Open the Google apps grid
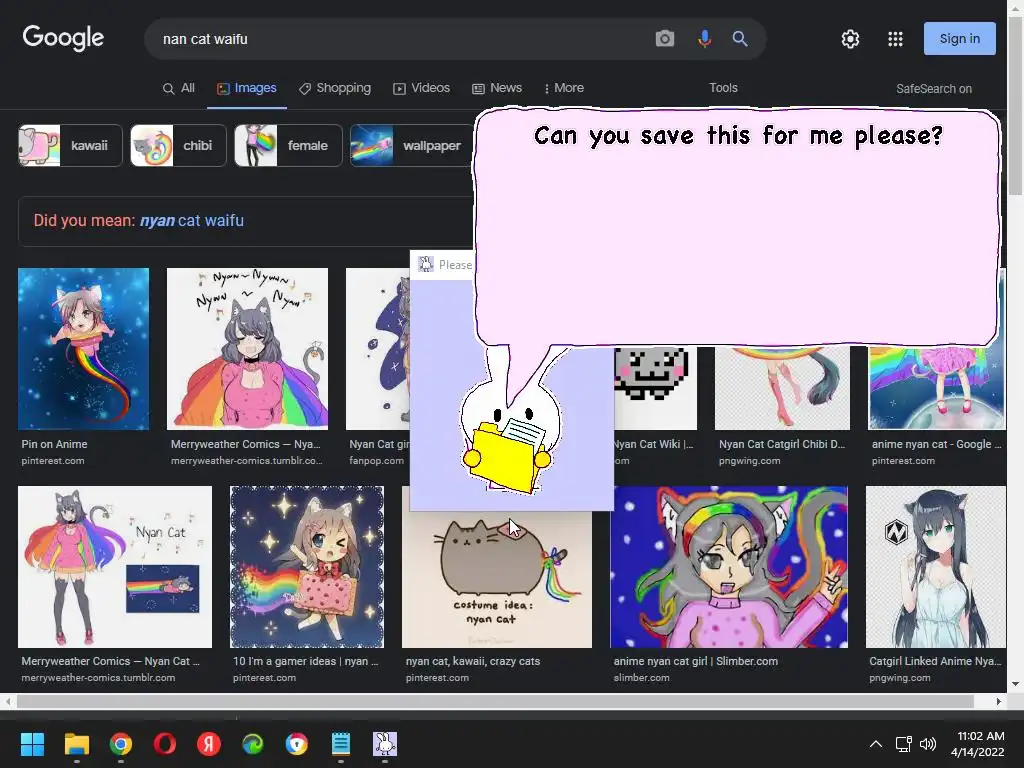Image resolution: width=1024 pixels, height=768 pixels. [895, 39]
